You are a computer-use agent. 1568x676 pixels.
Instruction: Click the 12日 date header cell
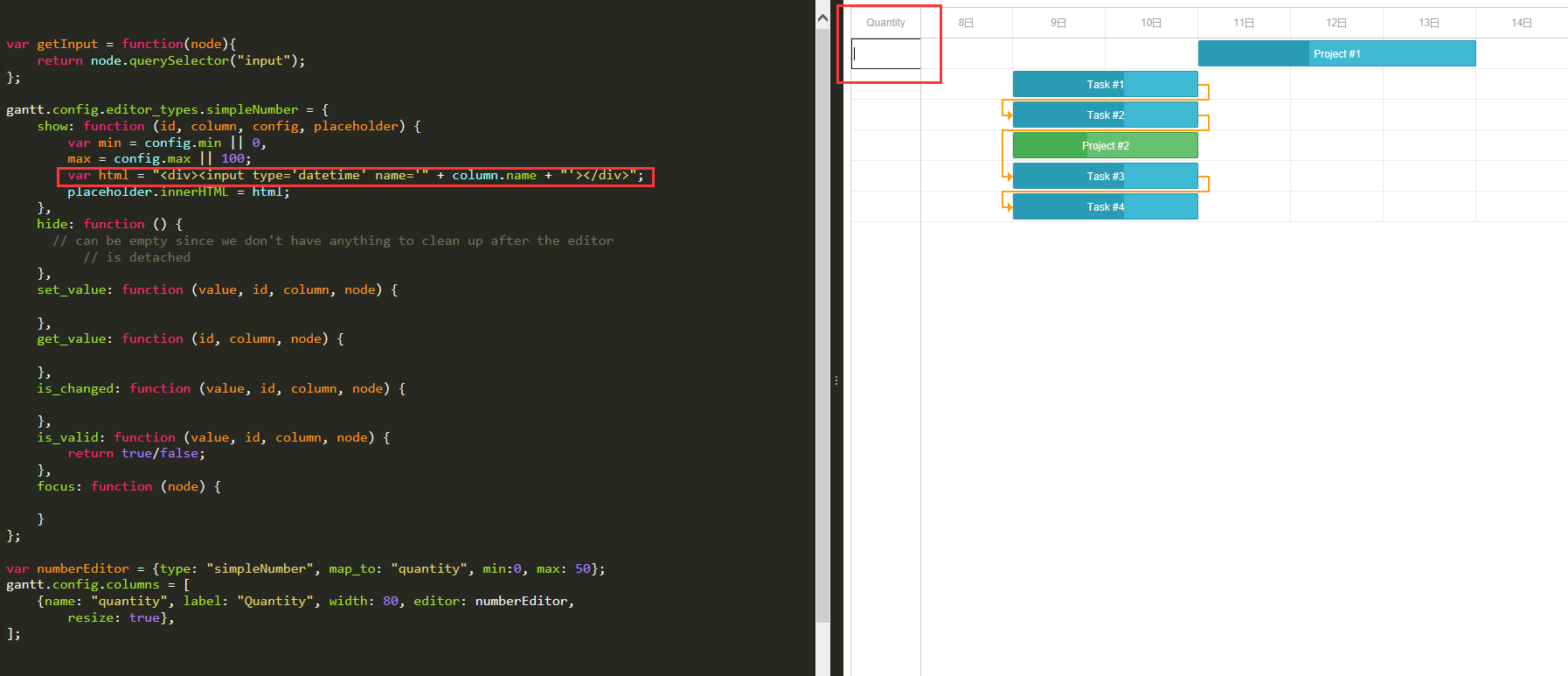(x=1336, y=23)
